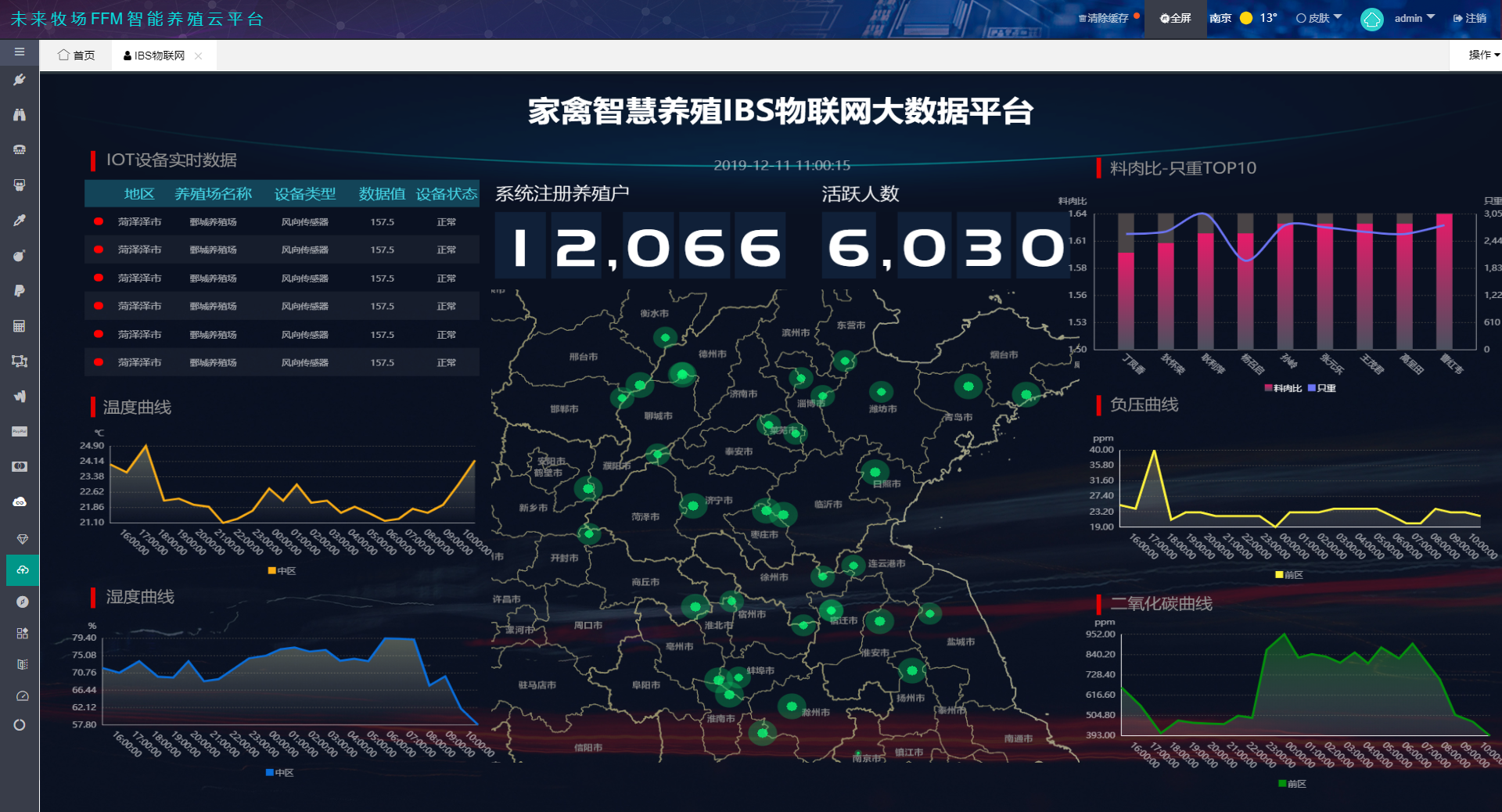Click the green marker near 日照市

[875, 472]
